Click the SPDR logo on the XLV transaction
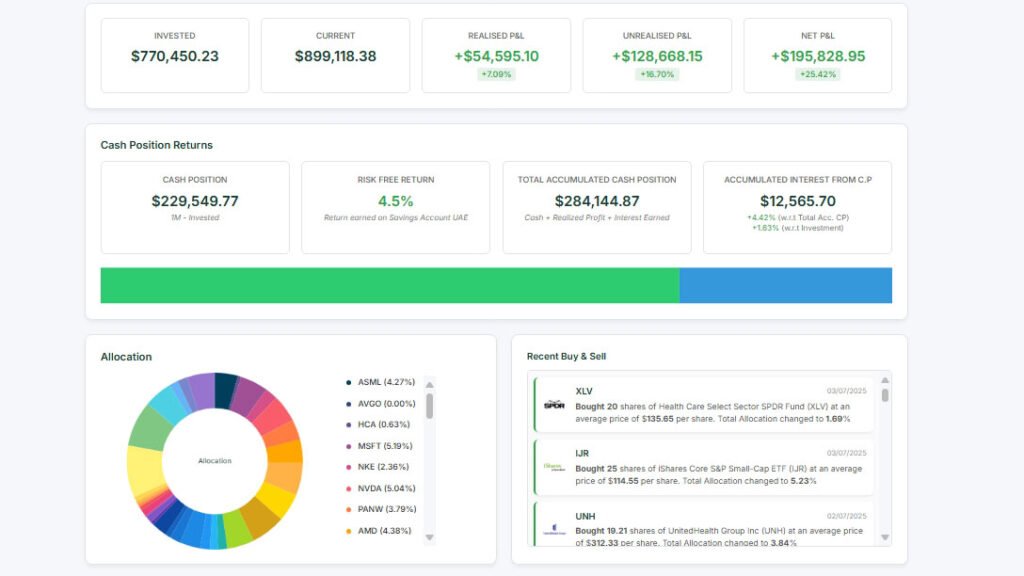Viewport: 1024px width, 576px height. point(549,404)
